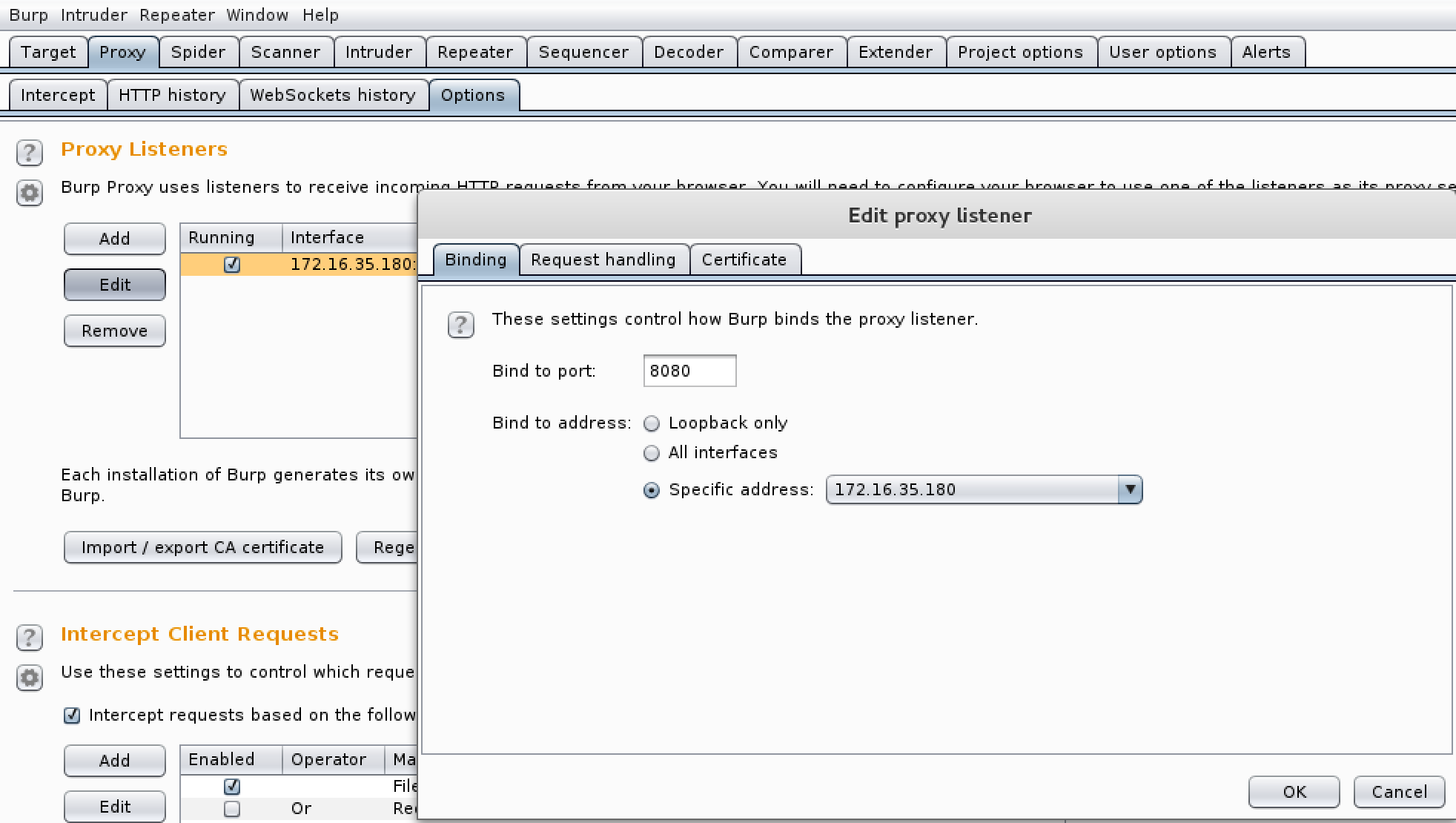Toggle Intercept requests based on rules checkbox
Screen dimensions: 1456x823
tap(72, 715)
